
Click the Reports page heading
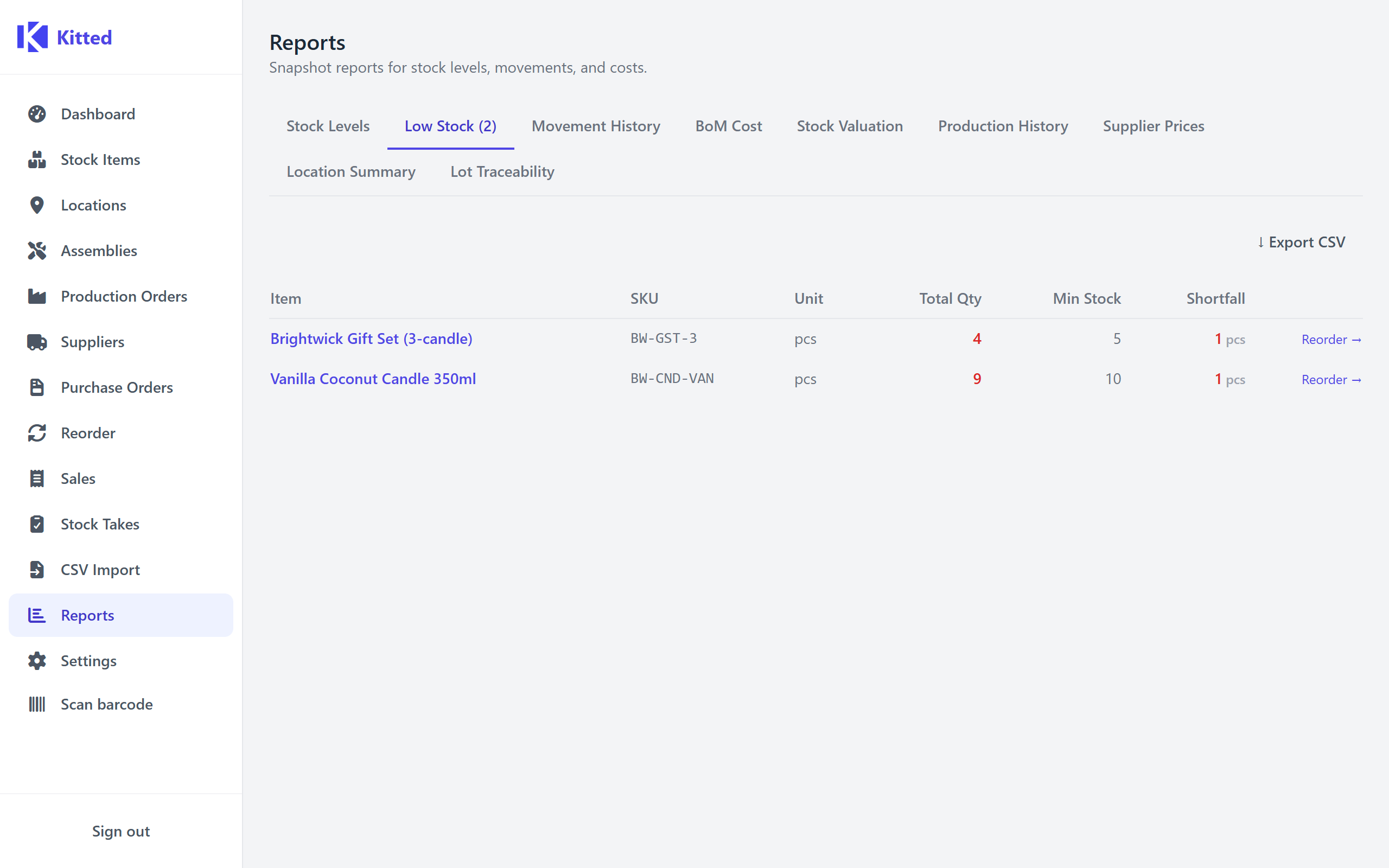307,43
